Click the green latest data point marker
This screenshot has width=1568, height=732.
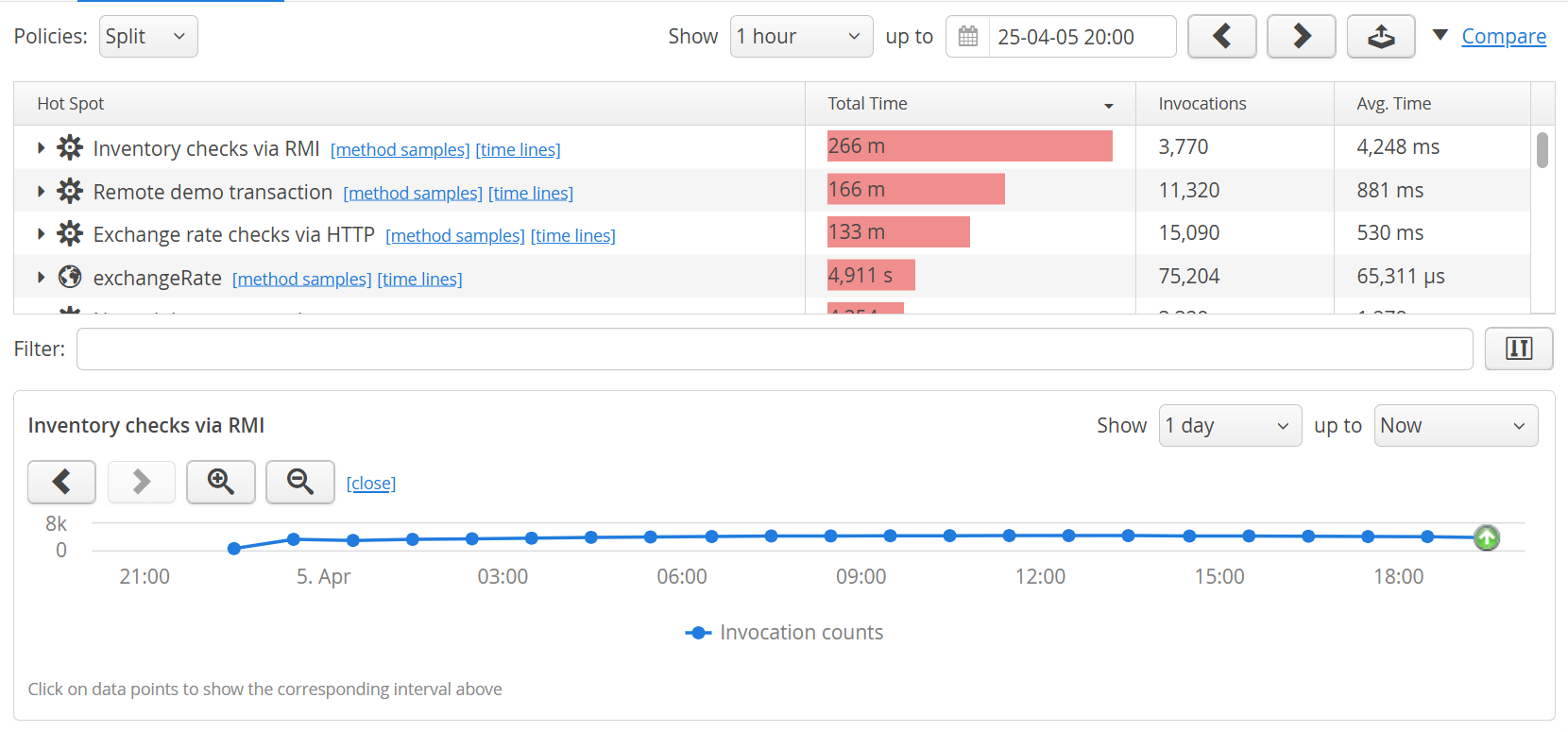pos(1486,537)
